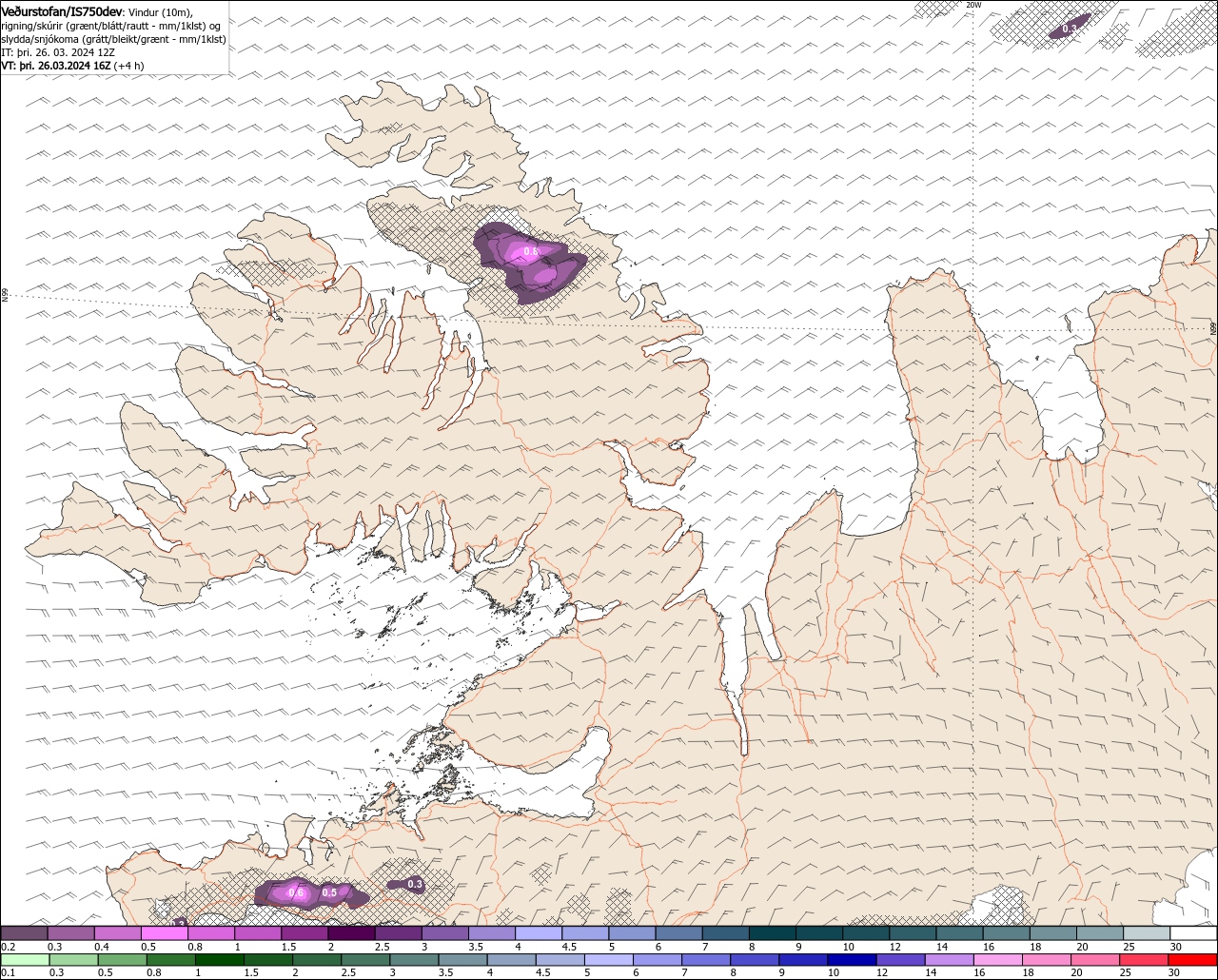Click the 0.3–0.4 swatch in upper snow legend

(70, 933)
